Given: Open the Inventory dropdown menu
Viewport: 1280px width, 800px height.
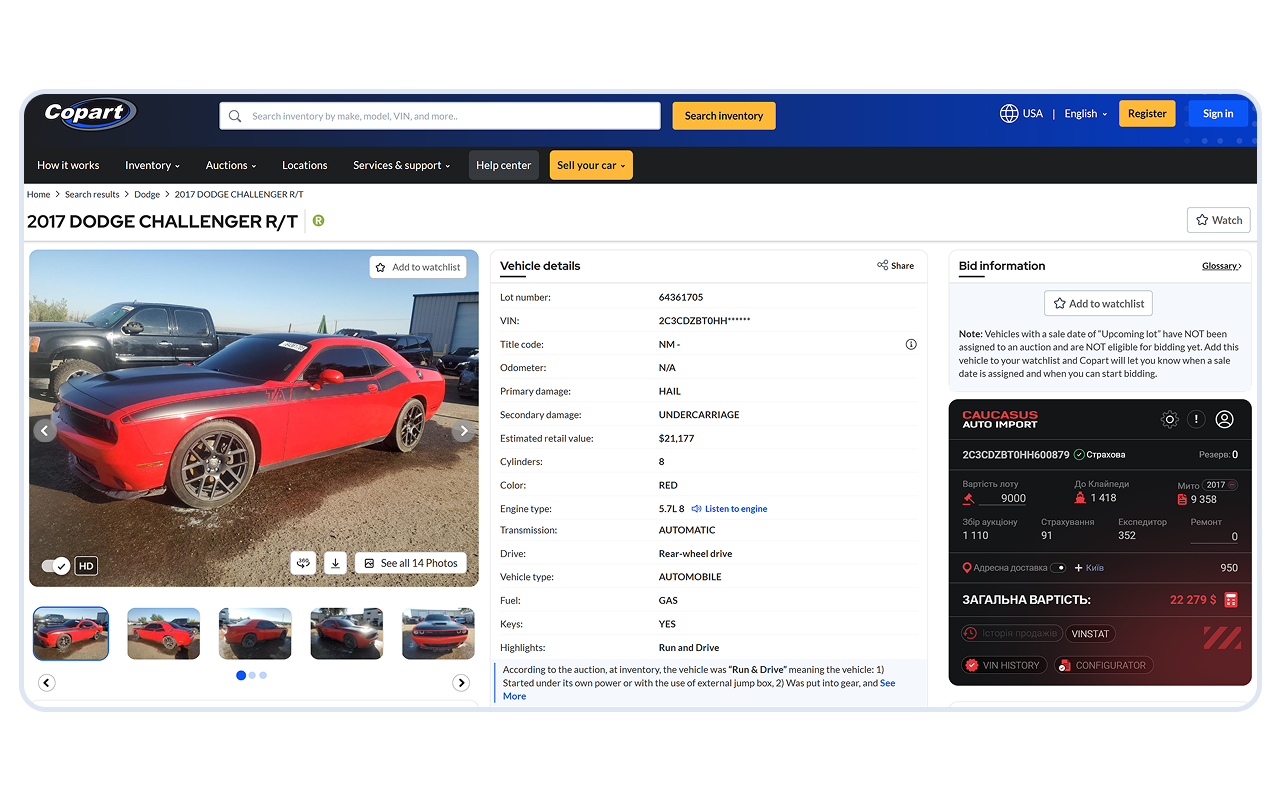Looking at the screenshot, I should (x=152, y=165).
